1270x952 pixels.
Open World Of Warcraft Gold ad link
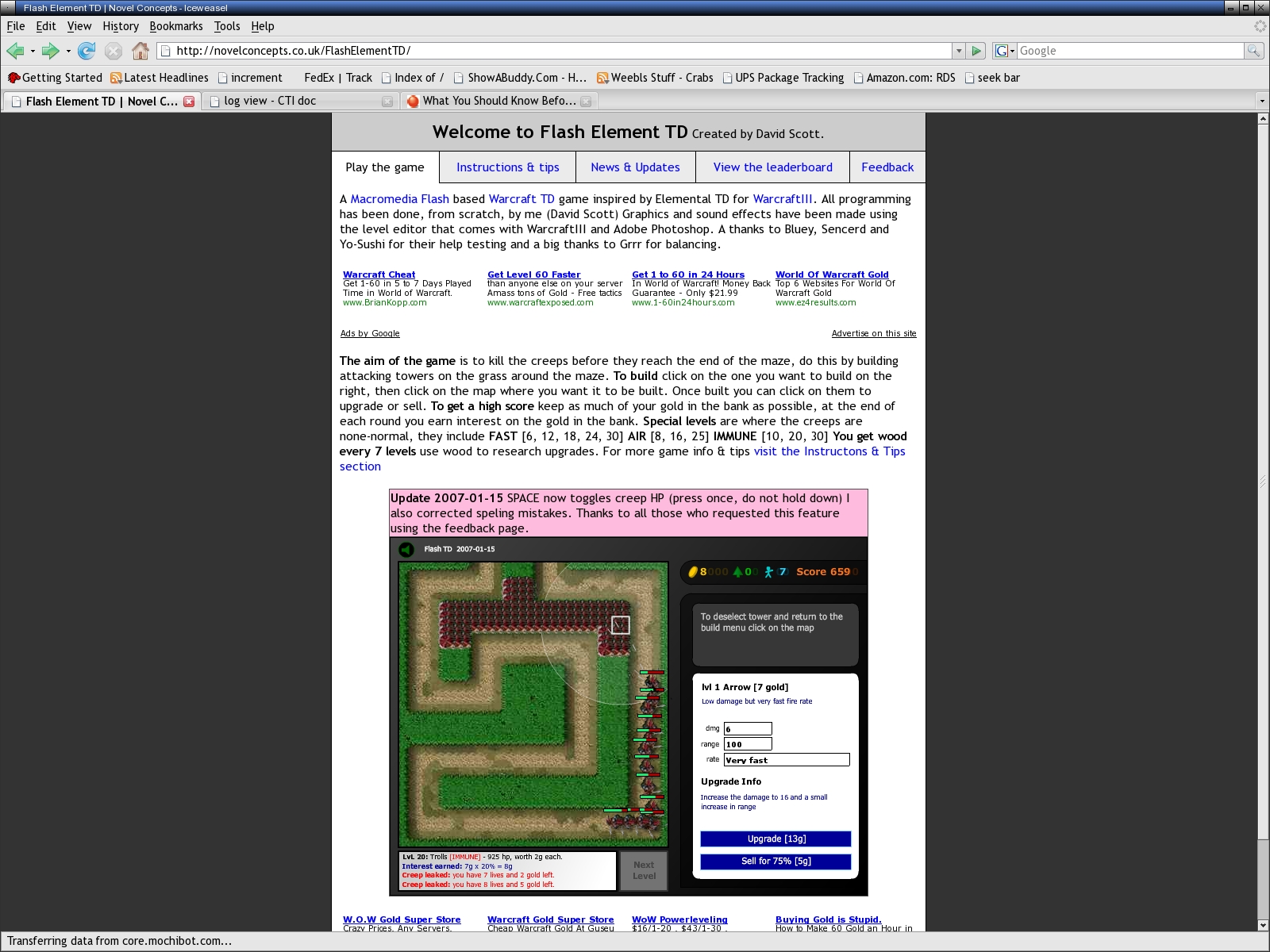coord(832,274)
